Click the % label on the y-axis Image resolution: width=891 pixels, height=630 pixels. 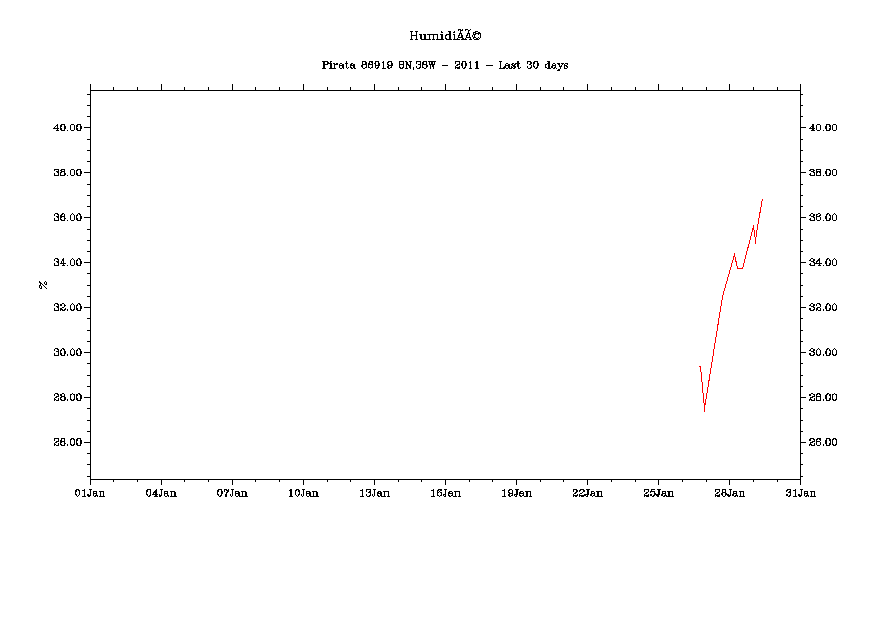pyautogui.click(x=43, y=284)
